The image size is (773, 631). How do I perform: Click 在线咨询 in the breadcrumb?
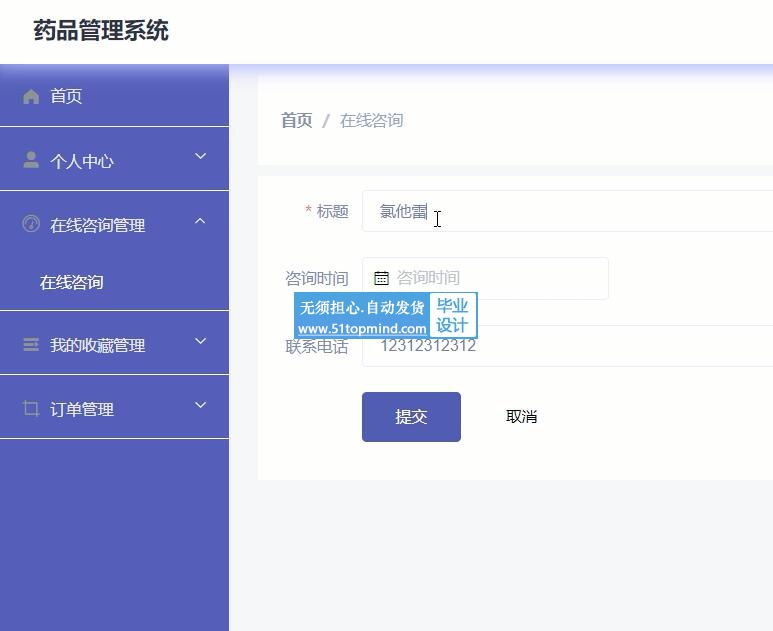371,120
